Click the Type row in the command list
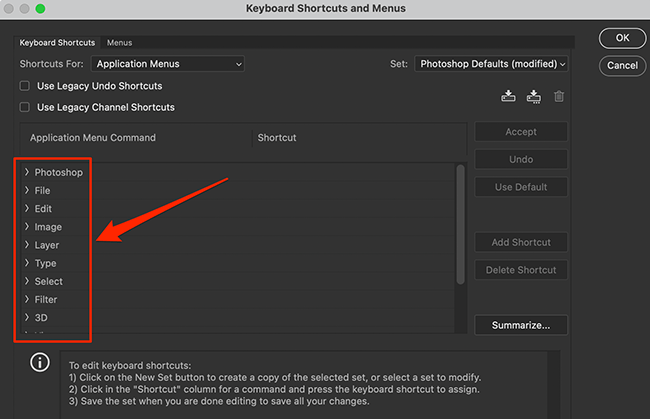 point(45,263)
